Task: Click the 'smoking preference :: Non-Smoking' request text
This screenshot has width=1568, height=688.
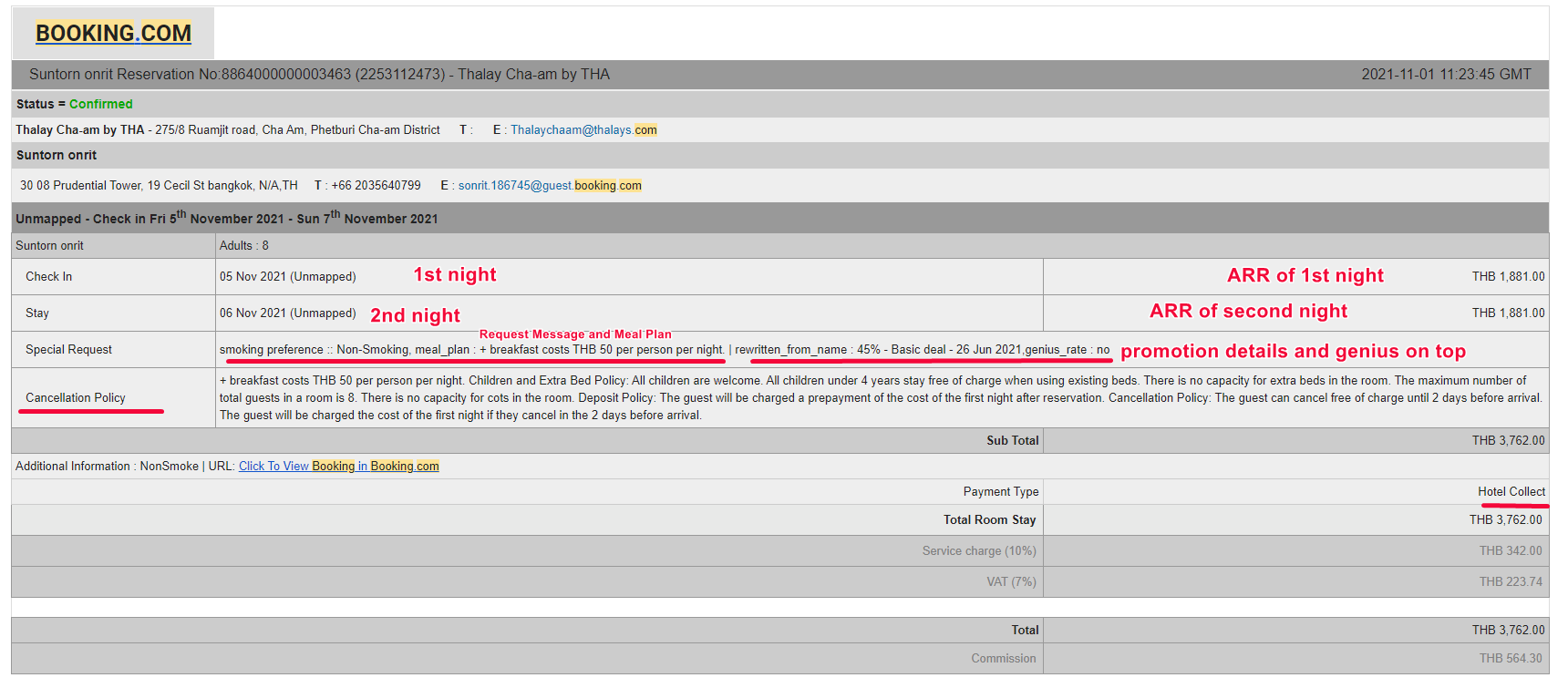Action: coord(315,350)
